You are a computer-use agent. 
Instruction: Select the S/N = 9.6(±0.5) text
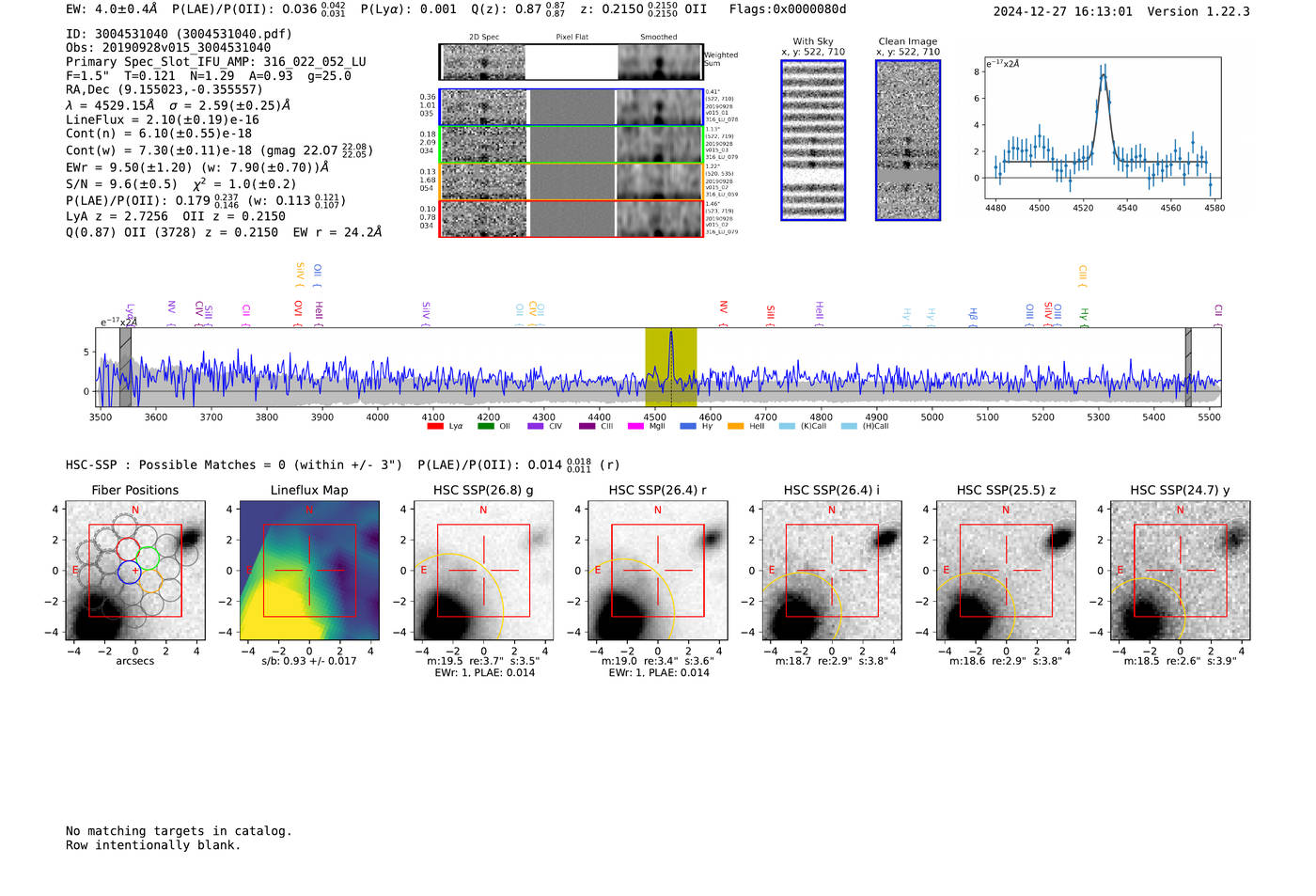pyautogui.click(x=121, y=184)
